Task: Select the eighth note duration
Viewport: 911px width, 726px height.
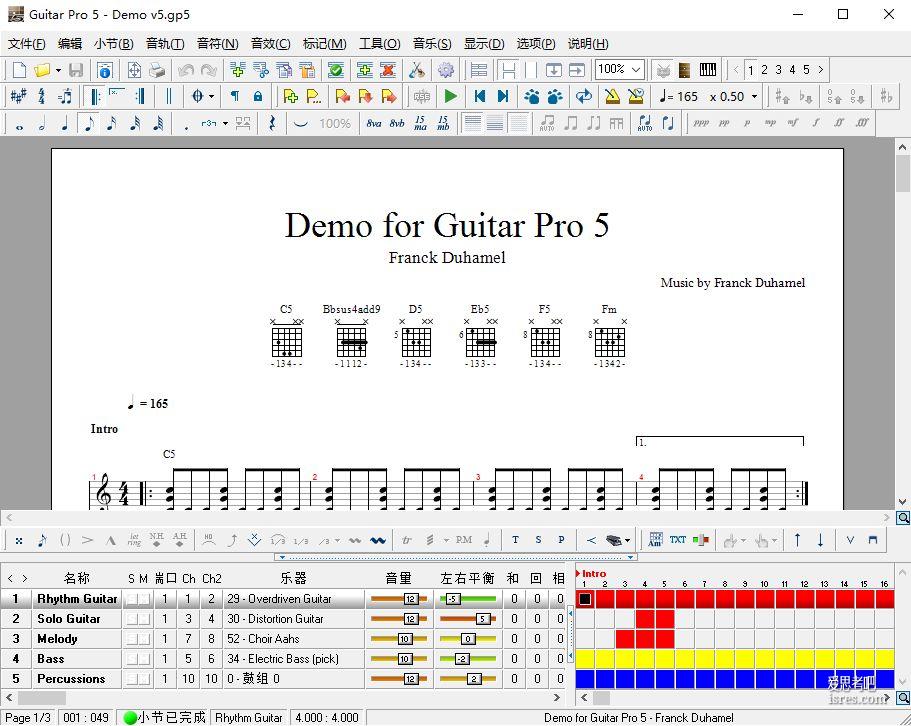Action: (88, 124)
